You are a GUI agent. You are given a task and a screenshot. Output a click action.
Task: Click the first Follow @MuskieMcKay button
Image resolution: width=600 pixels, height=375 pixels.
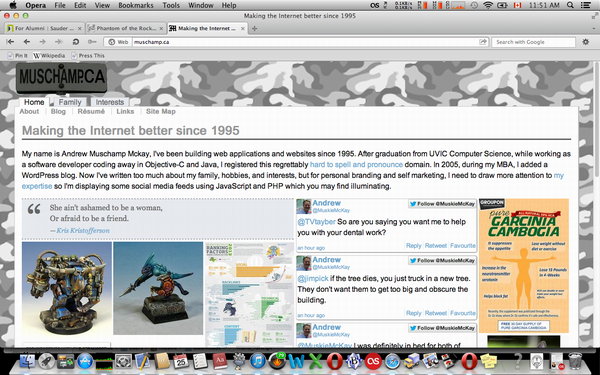tap(442, 204)
